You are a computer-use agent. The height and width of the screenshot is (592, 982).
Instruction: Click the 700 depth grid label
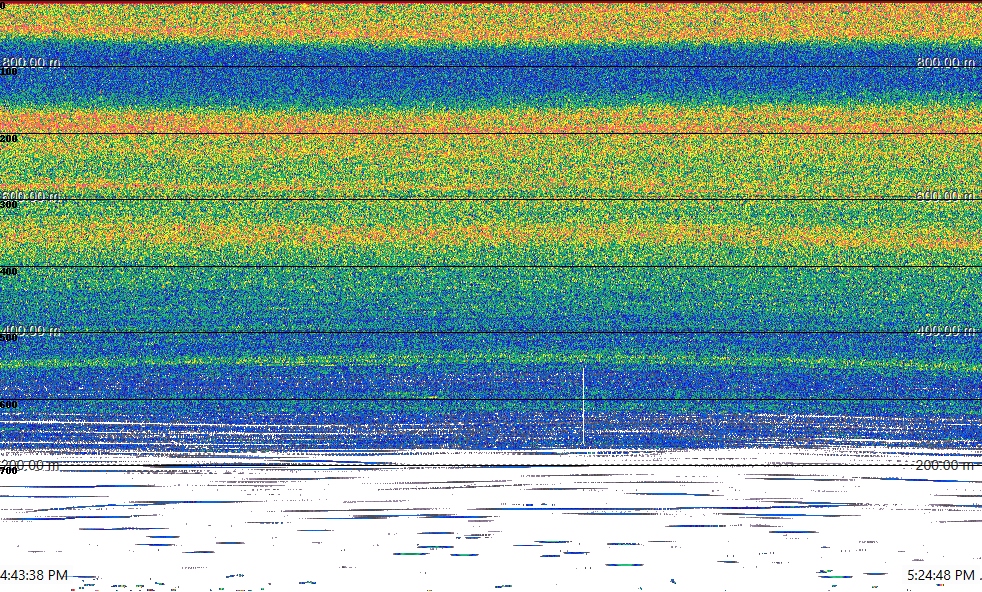[x=9, y=471]
